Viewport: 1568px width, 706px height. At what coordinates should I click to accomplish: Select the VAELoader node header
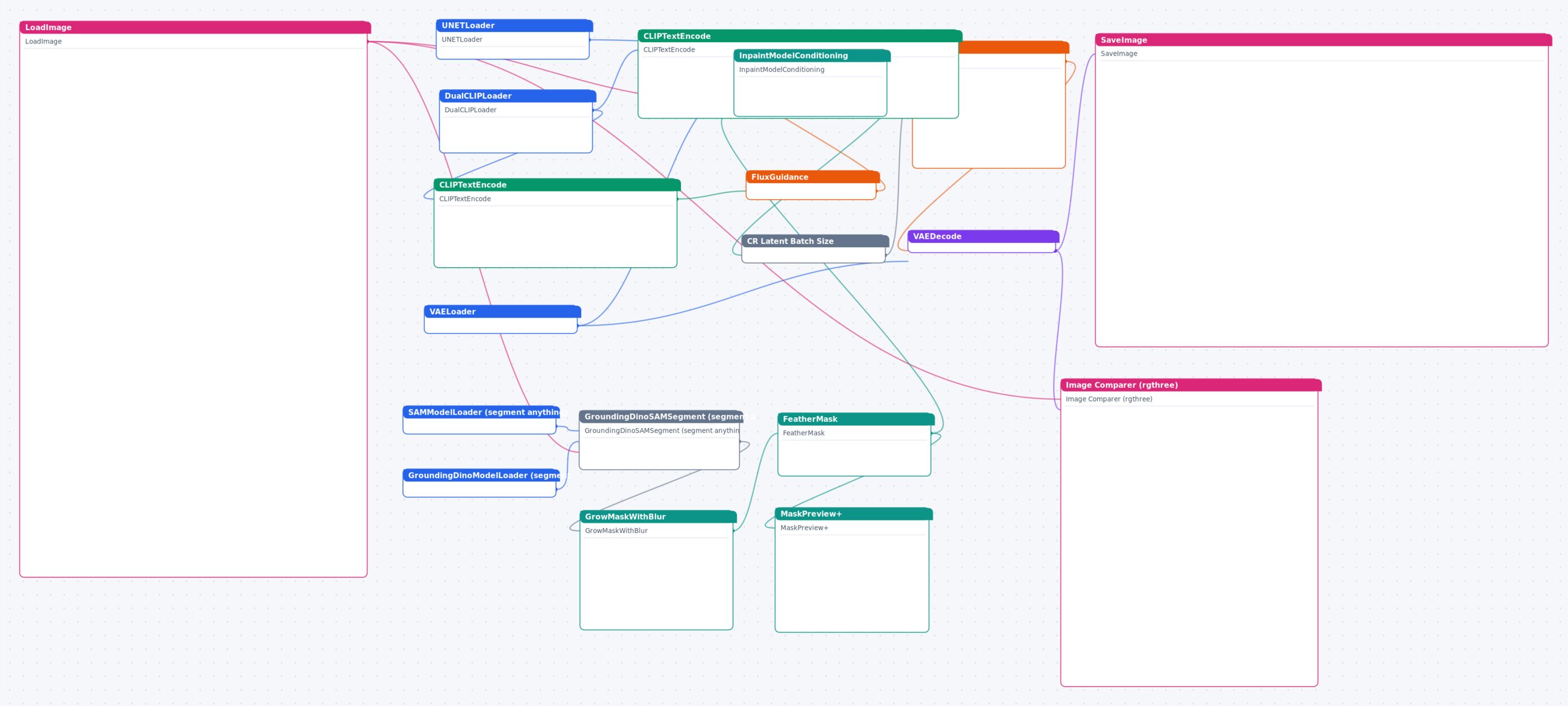(x=502, y=312)
